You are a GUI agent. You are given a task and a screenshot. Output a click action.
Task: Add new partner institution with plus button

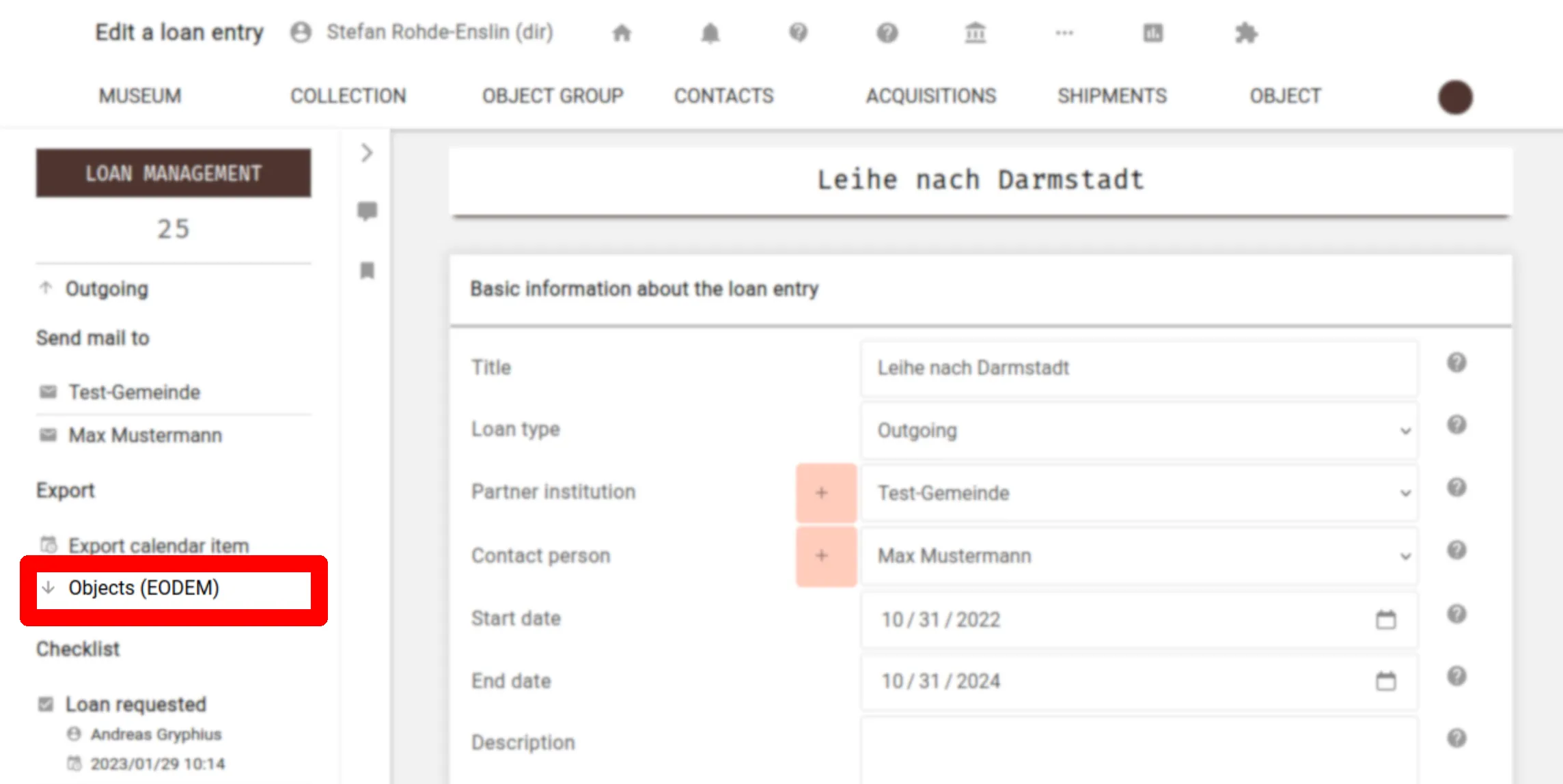pyautogui.click(x=825, y=492)
